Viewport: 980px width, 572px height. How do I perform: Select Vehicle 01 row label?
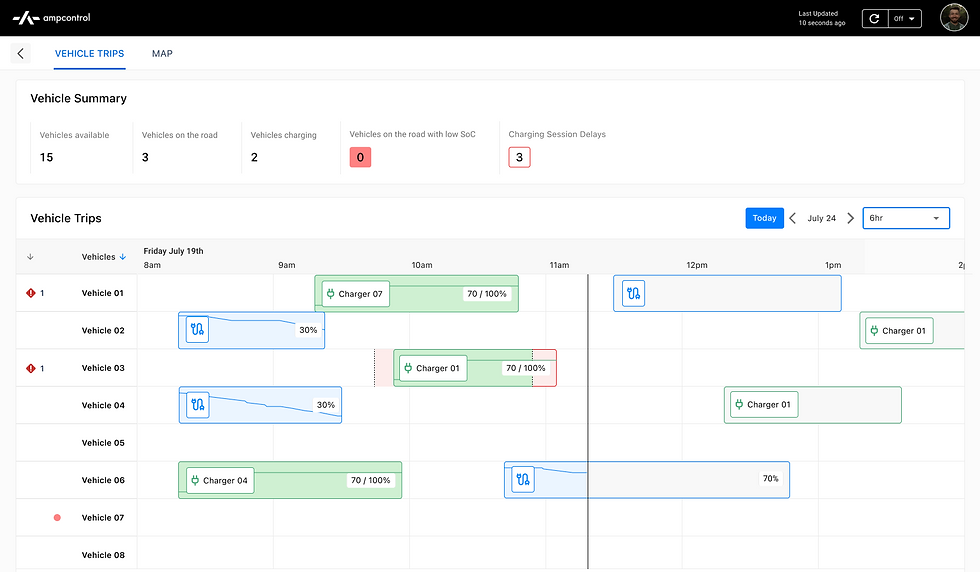103,293
